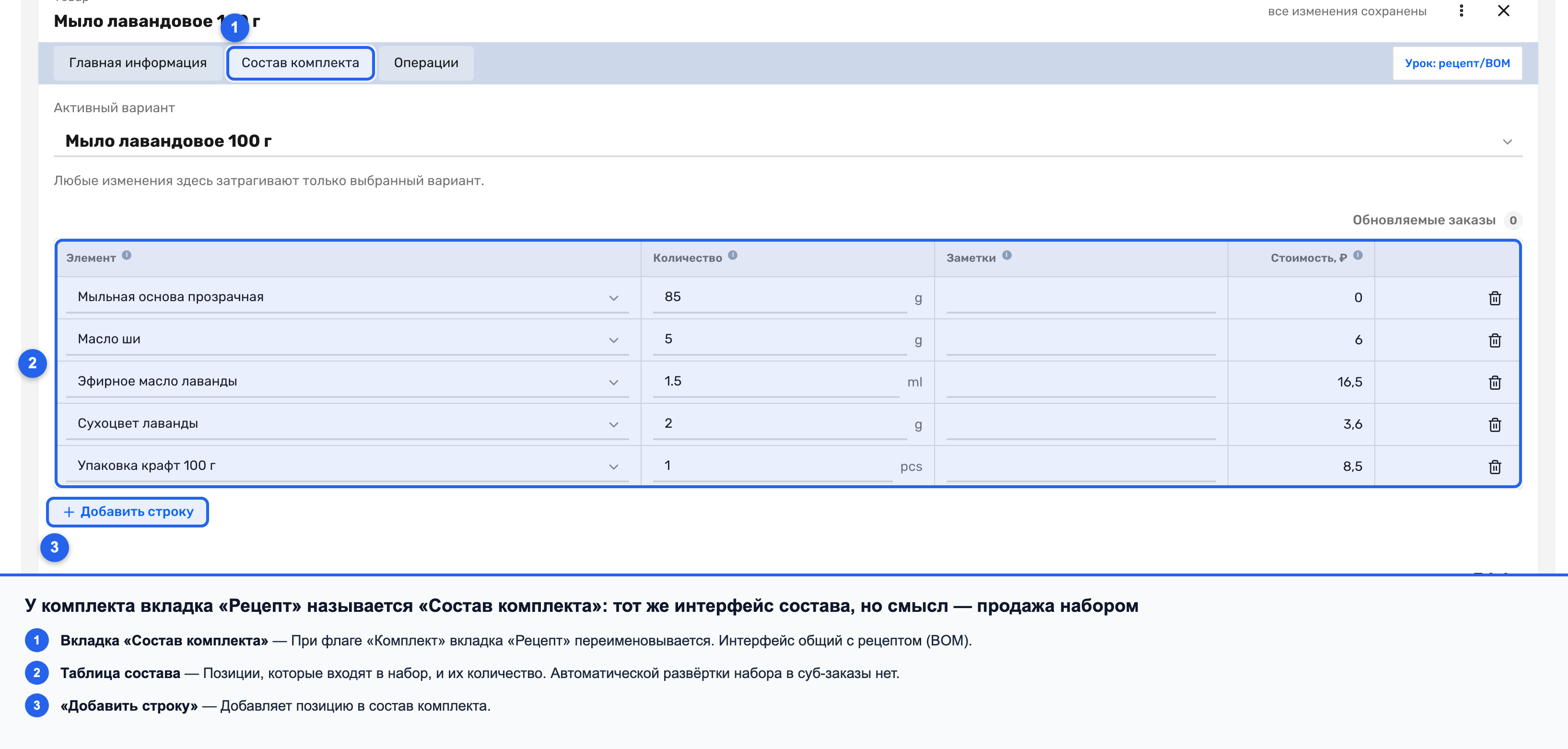Screen dimensions: 1568x749
Task: Edit quantity 85 for Мыльная основа
Action: pyautogui.click(x=779, y=297)
